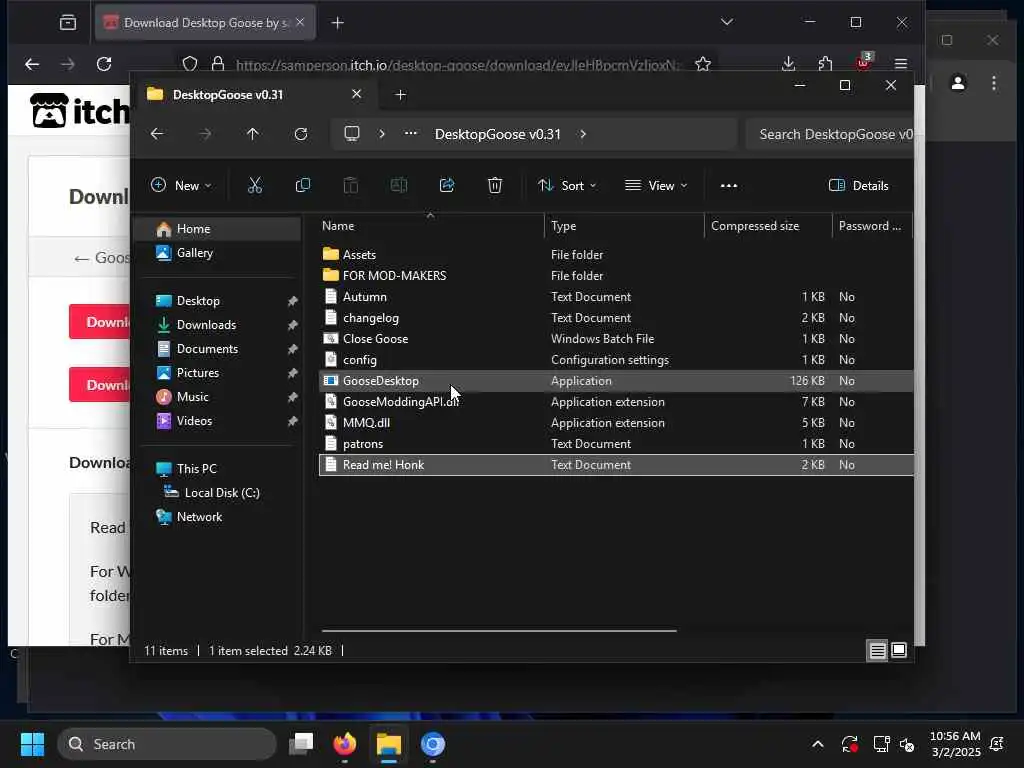Close the DesktopGoose v0.31 Explorer tab
The height and width of the screenshot is (768, 1024).
[357, 94]
